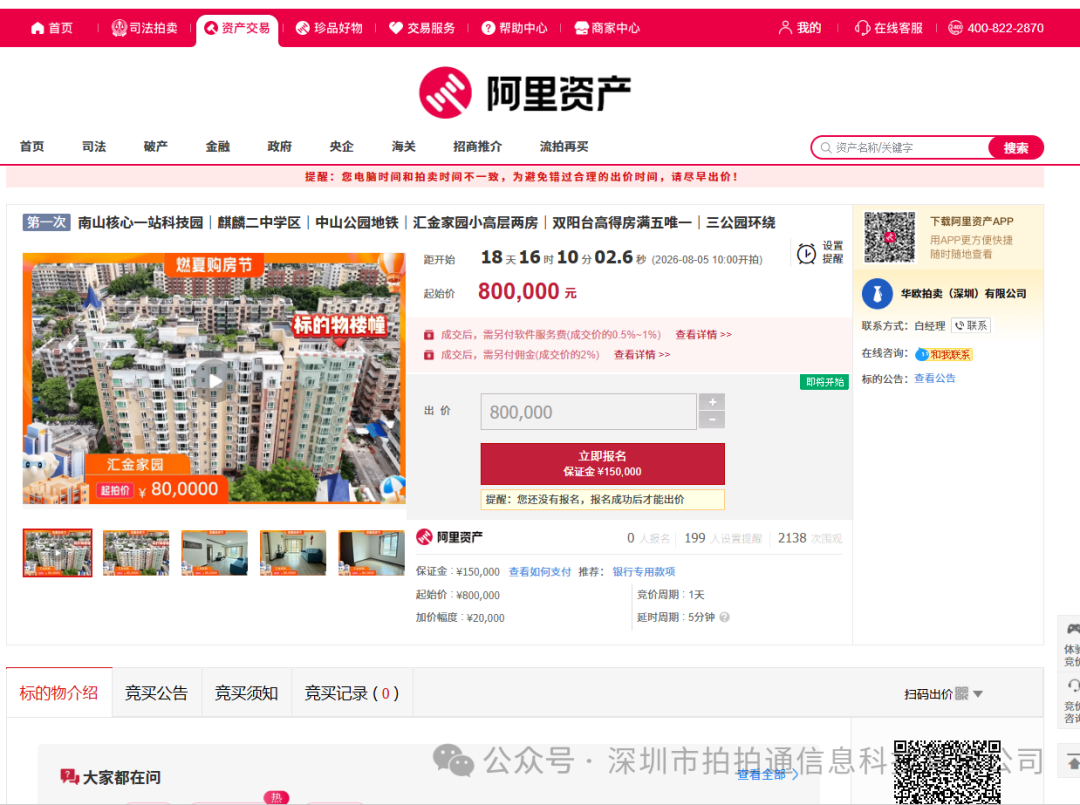Select the third living room thumbnail
This screenshot has width=1080, height=805.
214,553
